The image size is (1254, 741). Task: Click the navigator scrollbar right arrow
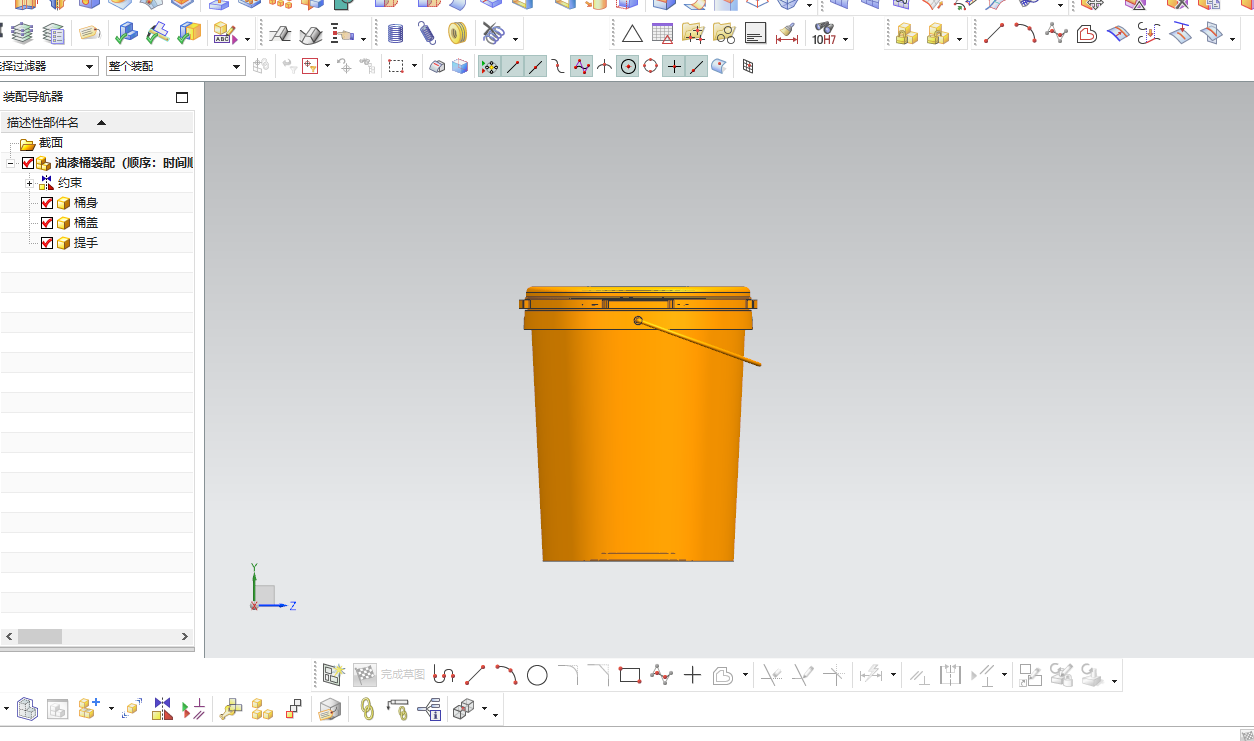[185, 636]
